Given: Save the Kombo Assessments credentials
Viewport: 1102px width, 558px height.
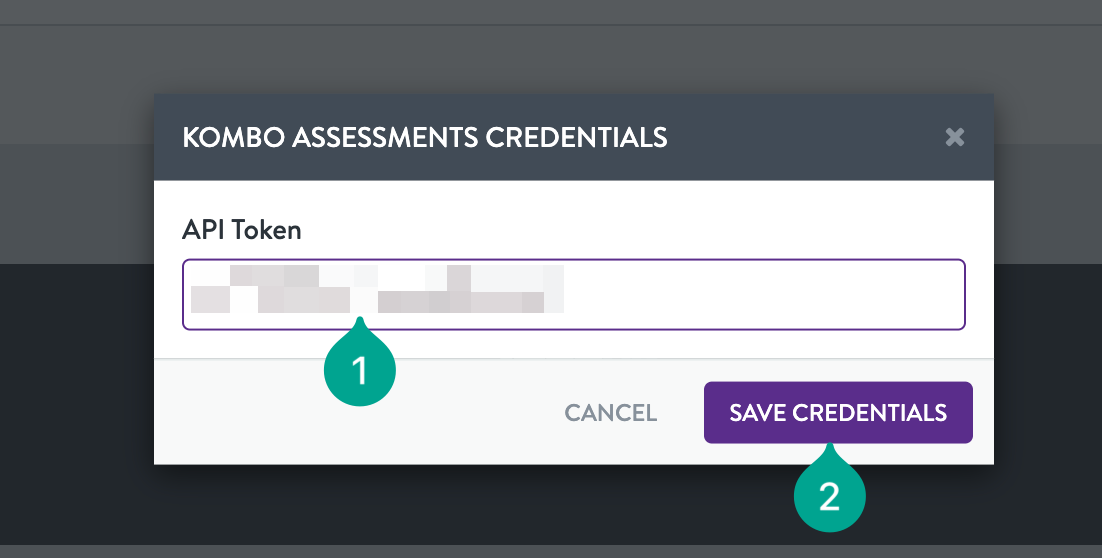Looking at the screenshot, I should 838,413.
